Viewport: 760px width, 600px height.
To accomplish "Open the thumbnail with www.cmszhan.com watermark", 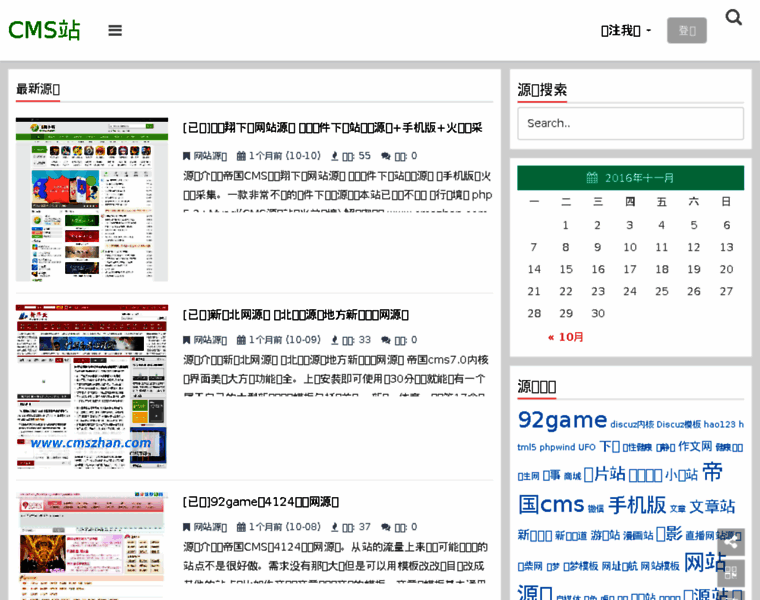I will coord(92,386).
